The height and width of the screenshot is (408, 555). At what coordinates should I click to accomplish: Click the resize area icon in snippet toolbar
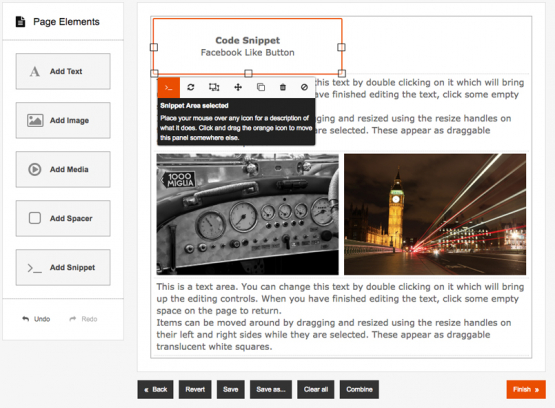coord(214,87)
